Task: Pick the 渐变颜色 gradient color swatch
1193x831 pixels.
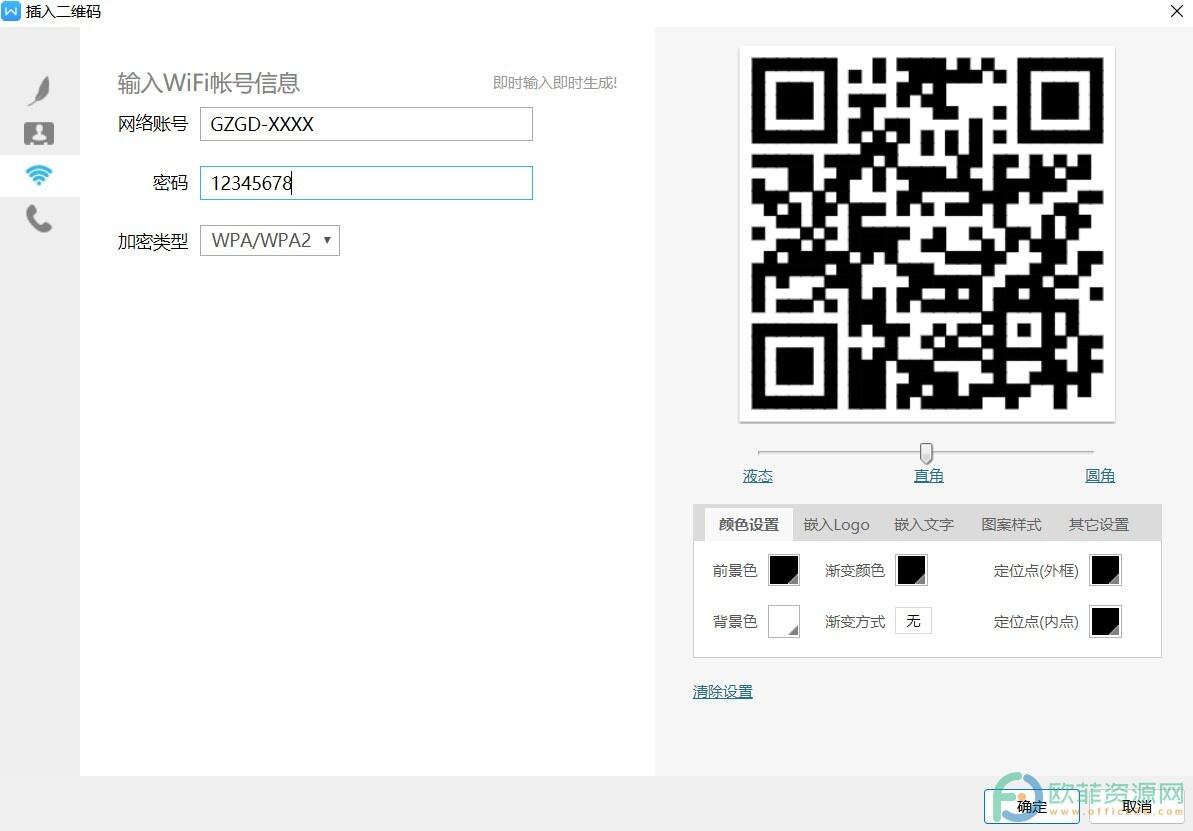Action: point(911,570)
